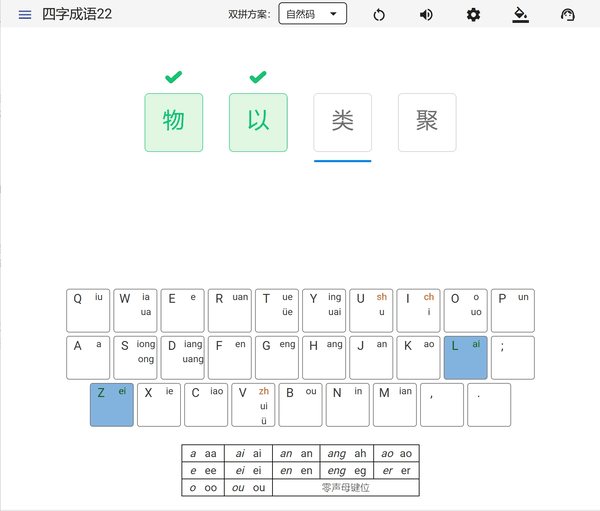Select the character card 聚
Viewport: 600px width, 511px height.
pyautogui.click(x=427, y=122)
